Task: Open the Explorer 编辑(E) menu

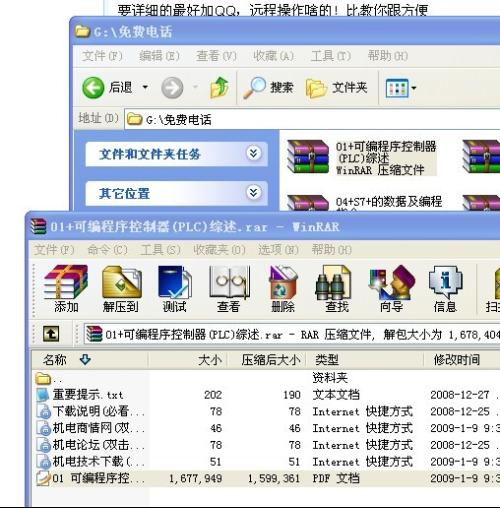Action: pos(159,56)
